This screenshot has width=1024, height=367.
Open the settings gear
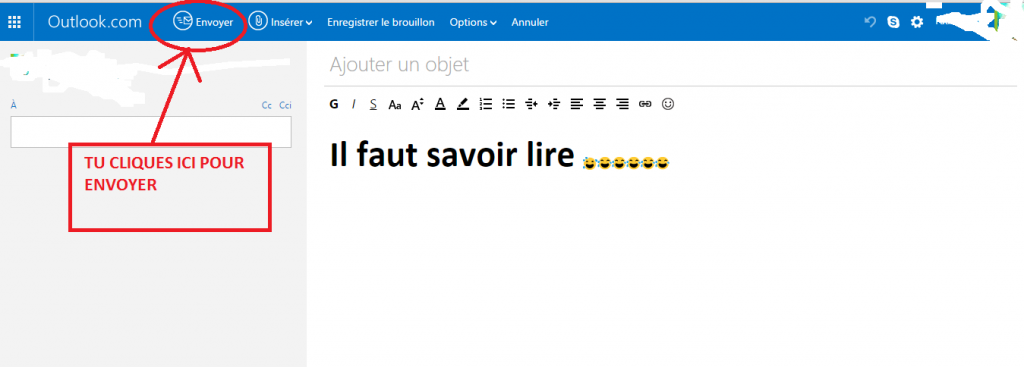point(918,22)
